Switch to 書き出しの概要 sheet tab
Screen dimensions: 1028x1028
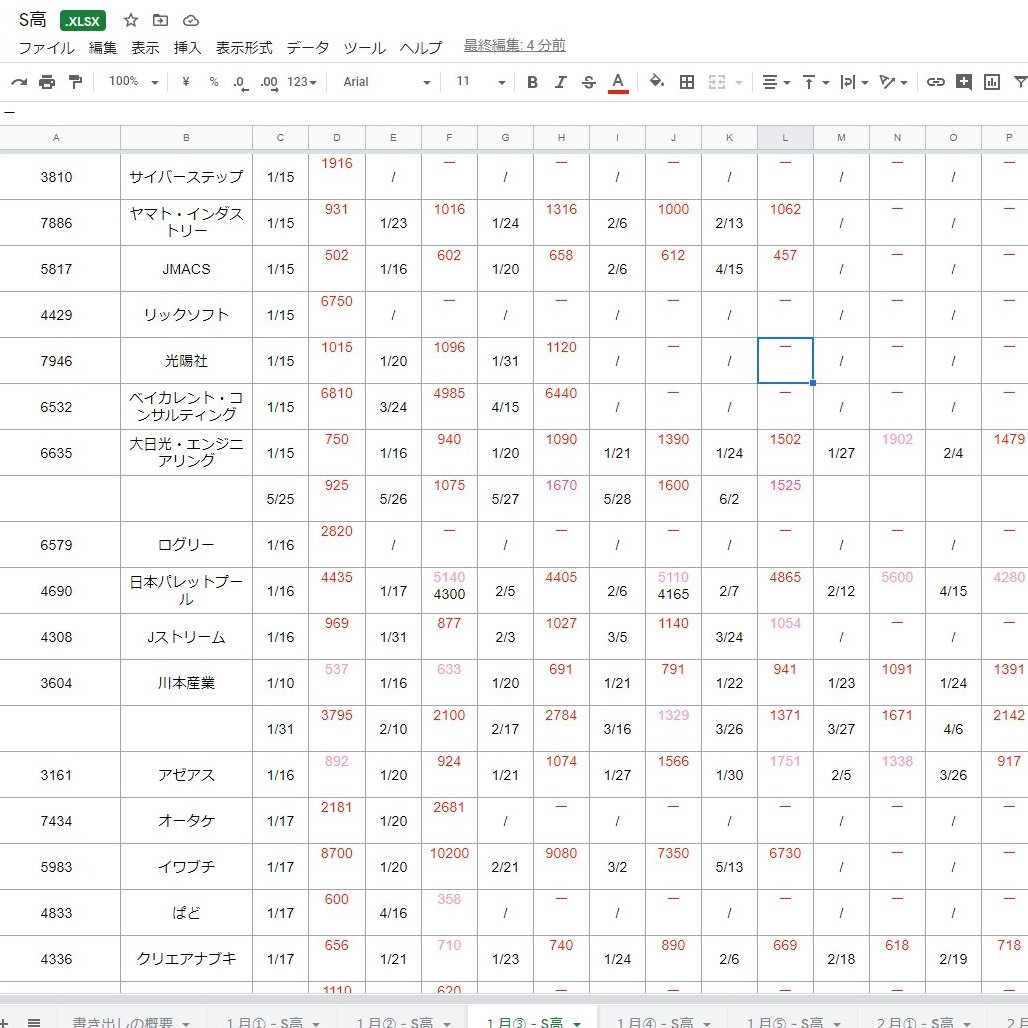tap(130, 1021)
